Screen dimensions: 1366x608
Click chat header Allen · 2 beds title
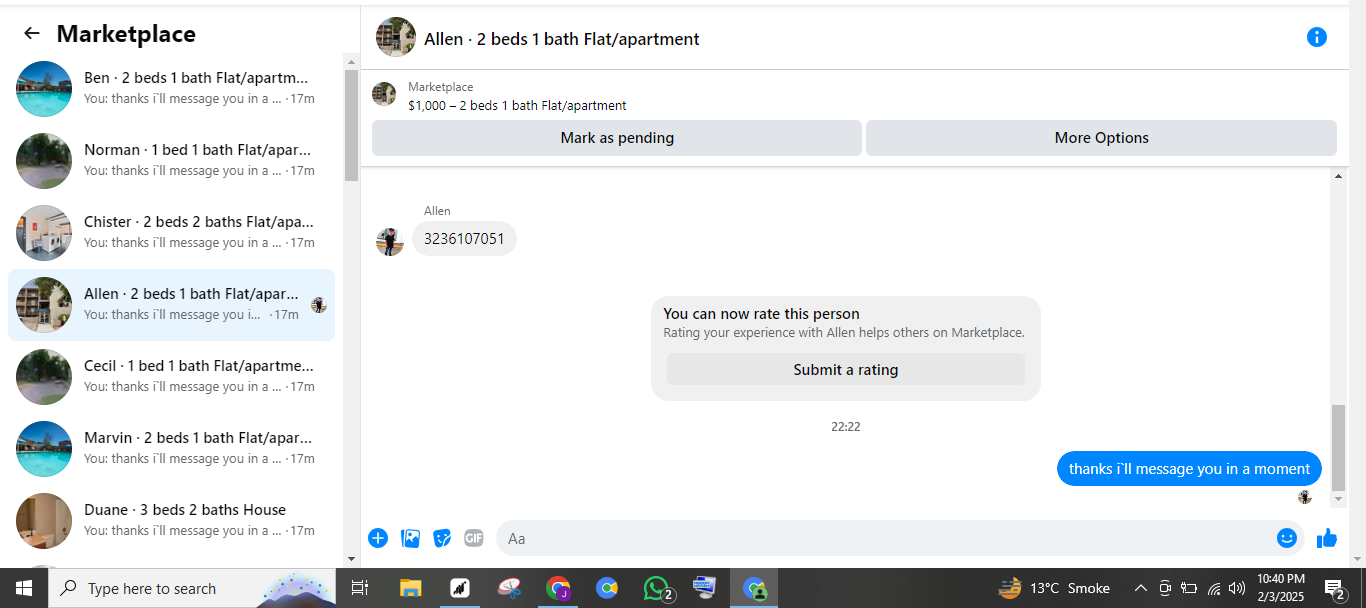pos(562,39)
